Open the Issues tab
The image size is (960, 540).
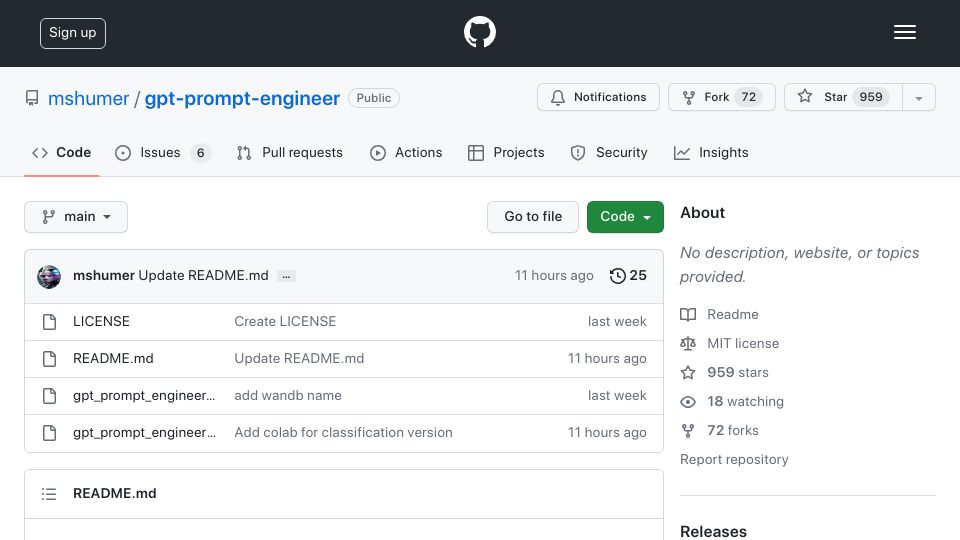pos(162,152)
